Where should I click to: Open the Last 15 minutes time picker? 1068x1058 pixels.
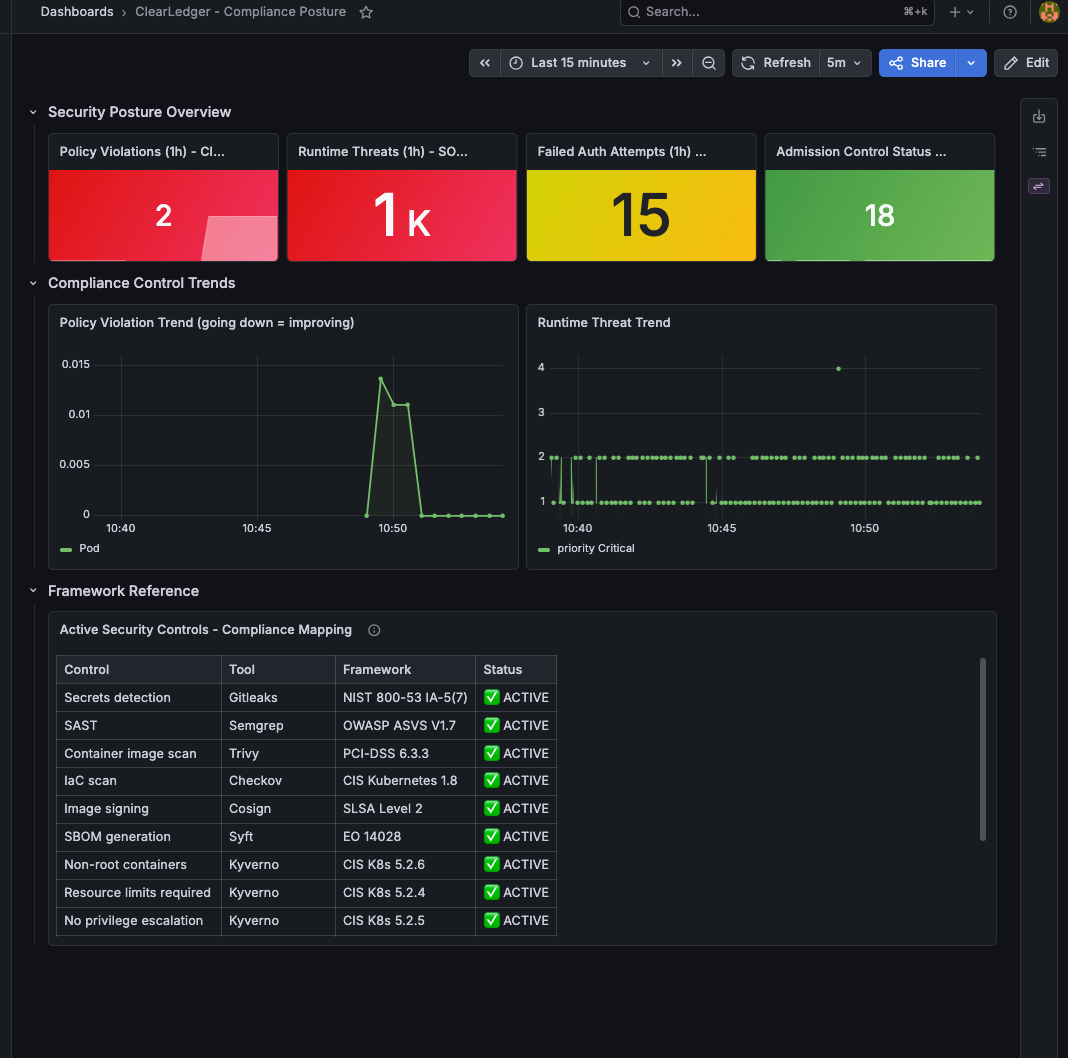[x=581, y=63]
